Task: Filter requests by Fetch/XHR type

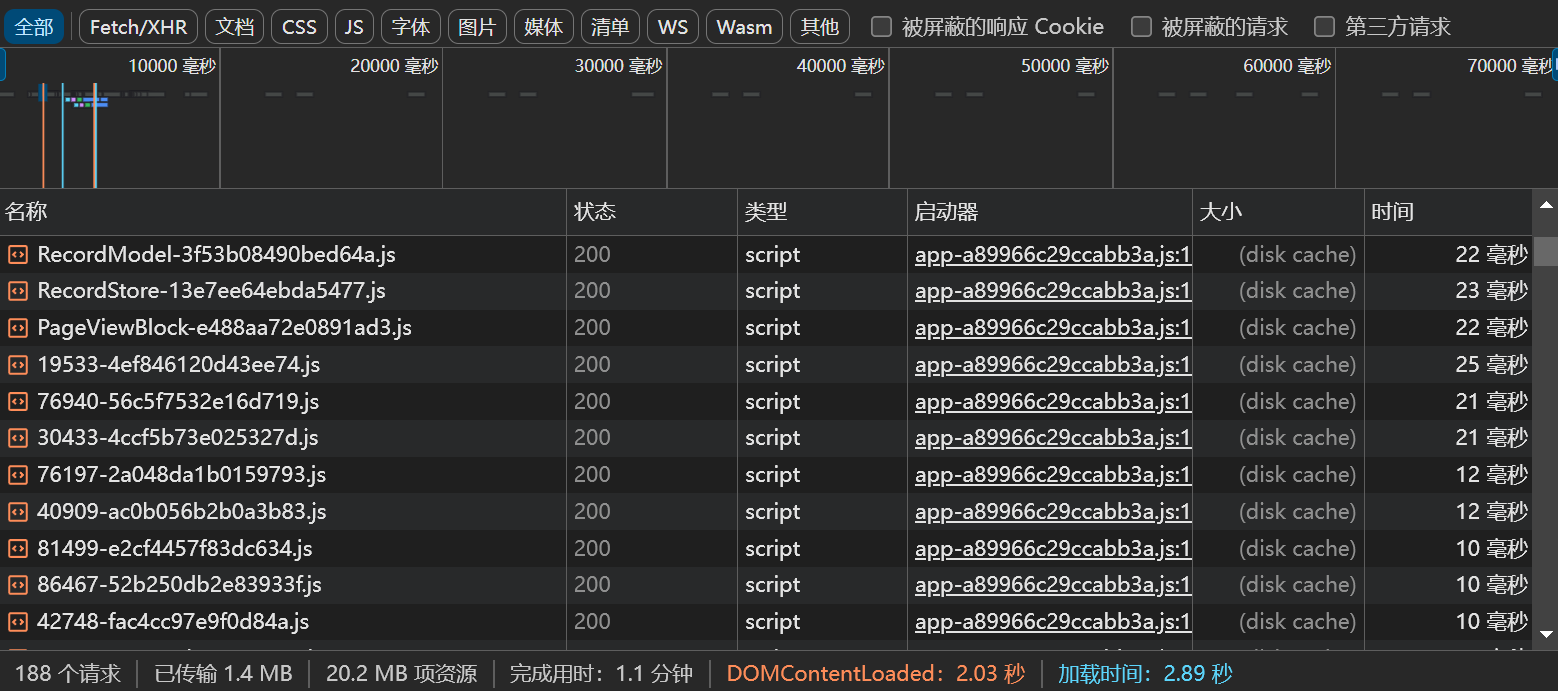Action: pyautogui.click(x=138, y=27)
